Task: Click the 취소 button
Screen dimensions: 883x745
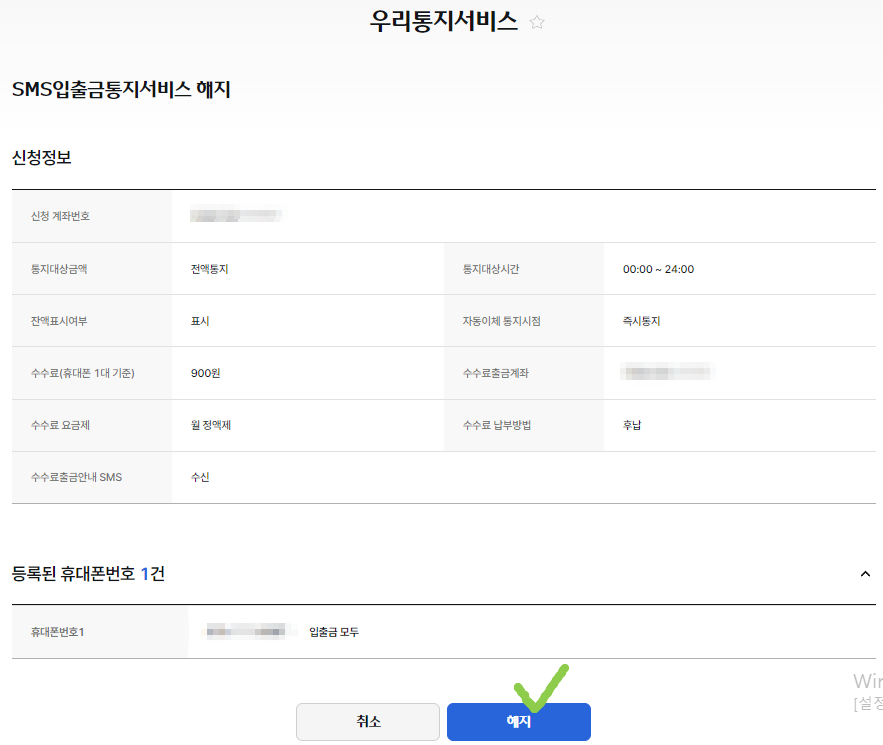Action: tap(368, 721)
